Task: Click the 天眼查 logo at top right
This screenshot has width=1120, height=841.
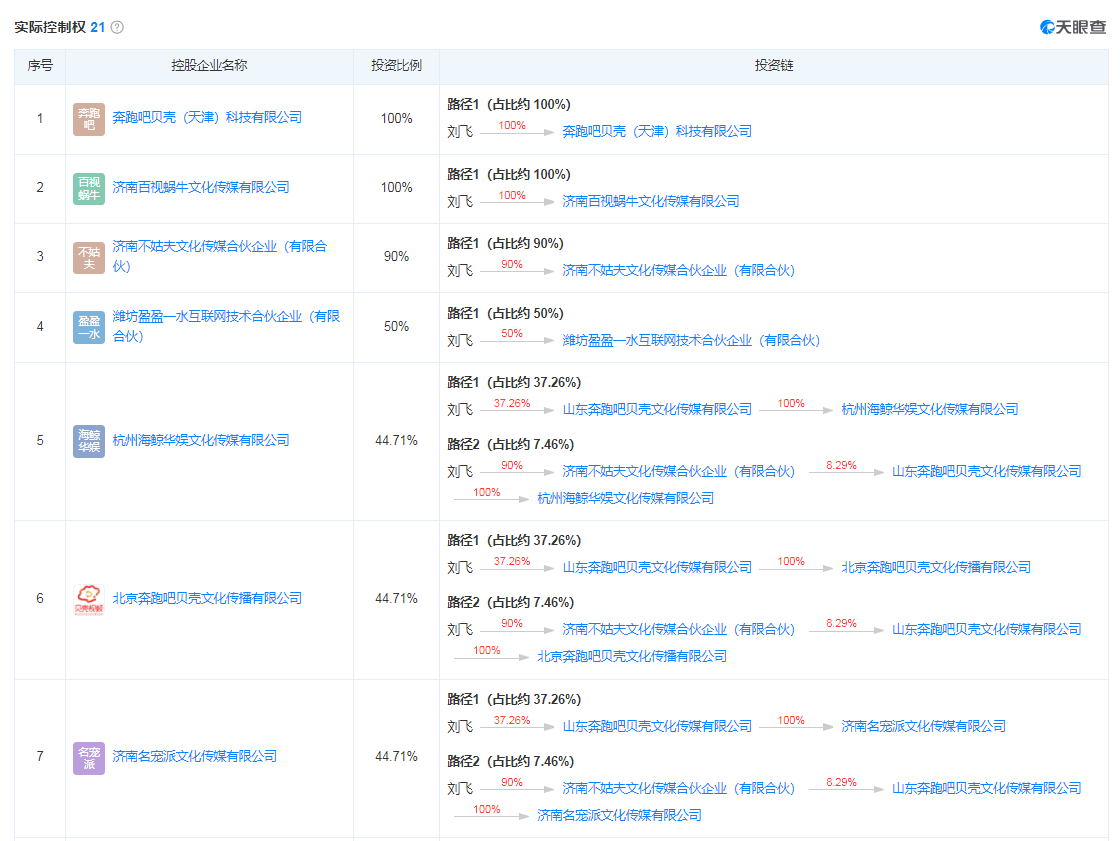Action: [x=1073, y=29]
